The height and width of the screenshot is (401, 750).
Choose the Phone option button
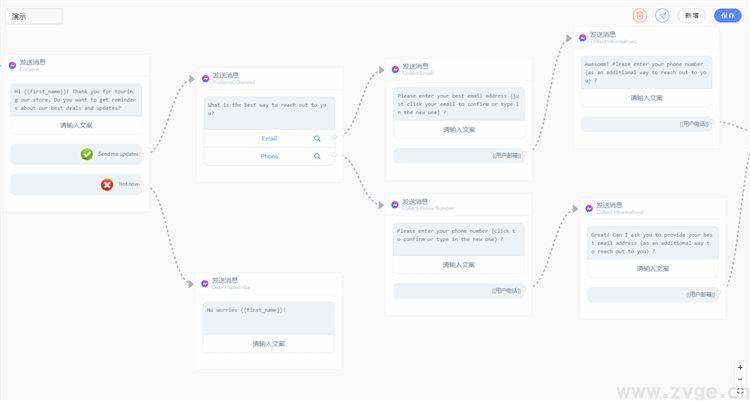269,156
